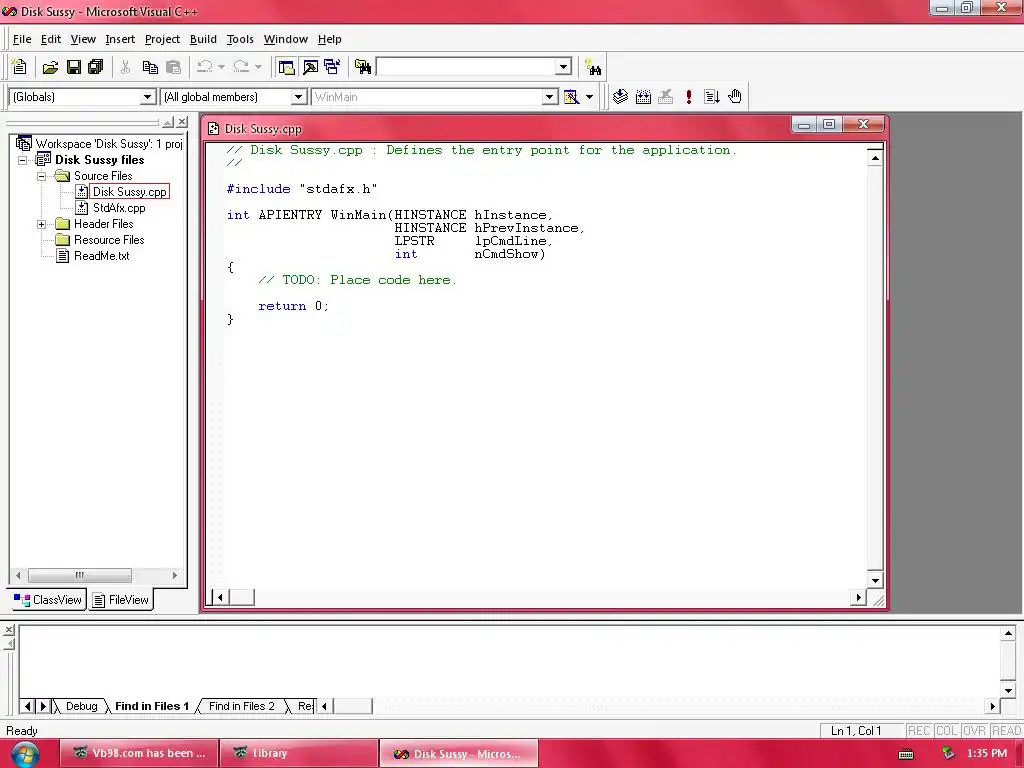Open the (Globals) class dropdown
1024x768 pixels.
[147, 97]
